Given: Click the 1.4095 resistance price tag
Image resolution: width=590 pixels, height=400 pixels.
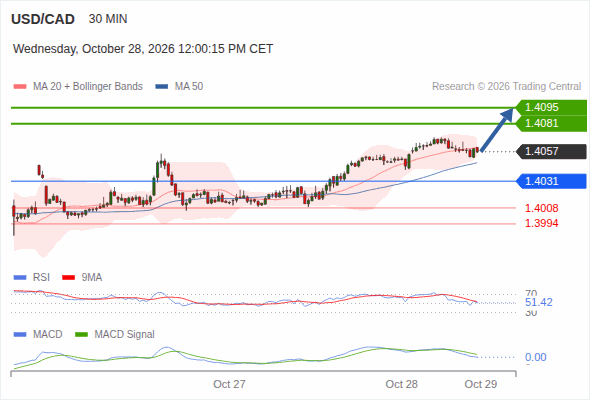Looking at the screenshot, I should 551,107.
